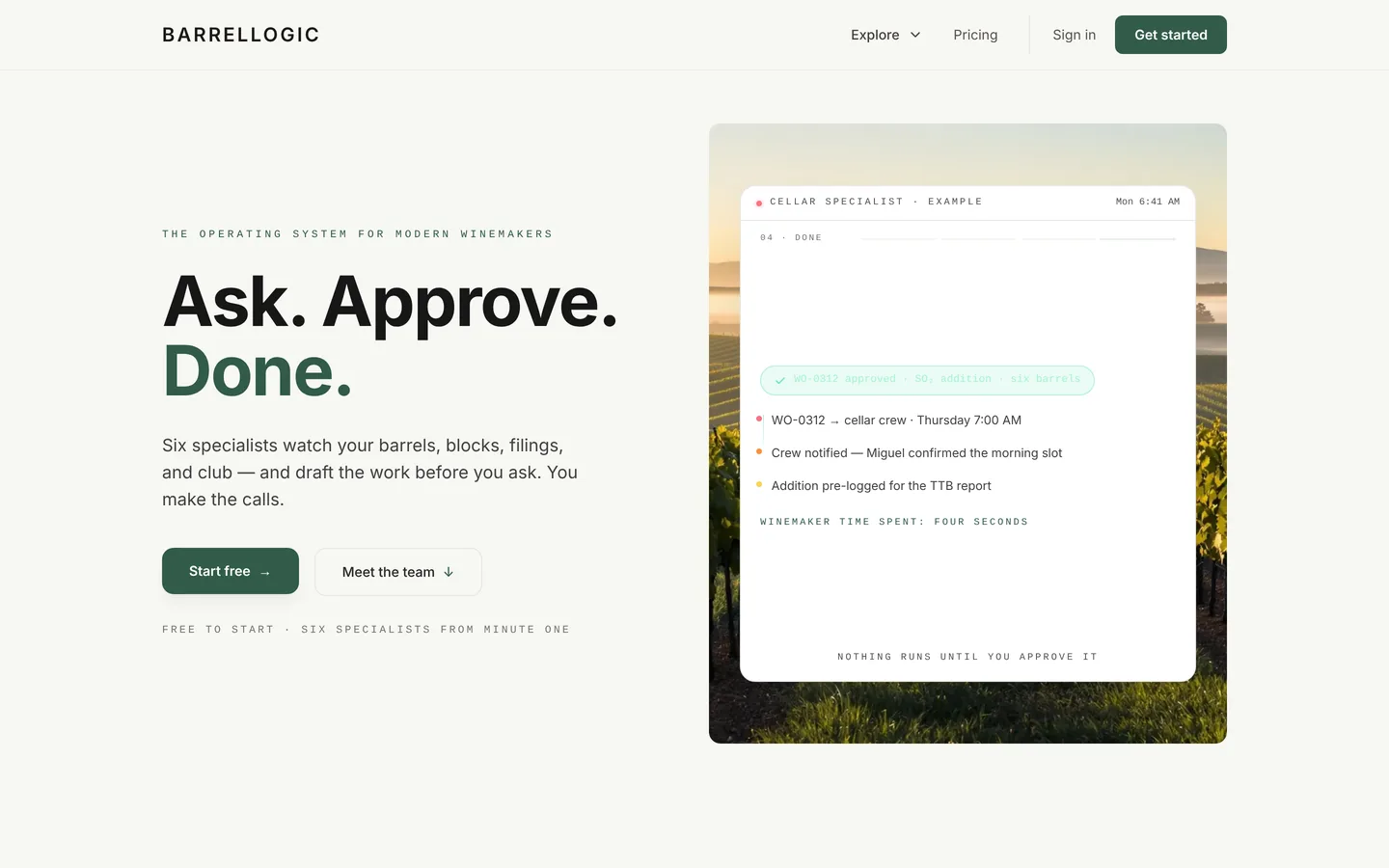Click the down arrow on Meet the team
Viewport: 1389px width, 868px height.
point(449,572)
